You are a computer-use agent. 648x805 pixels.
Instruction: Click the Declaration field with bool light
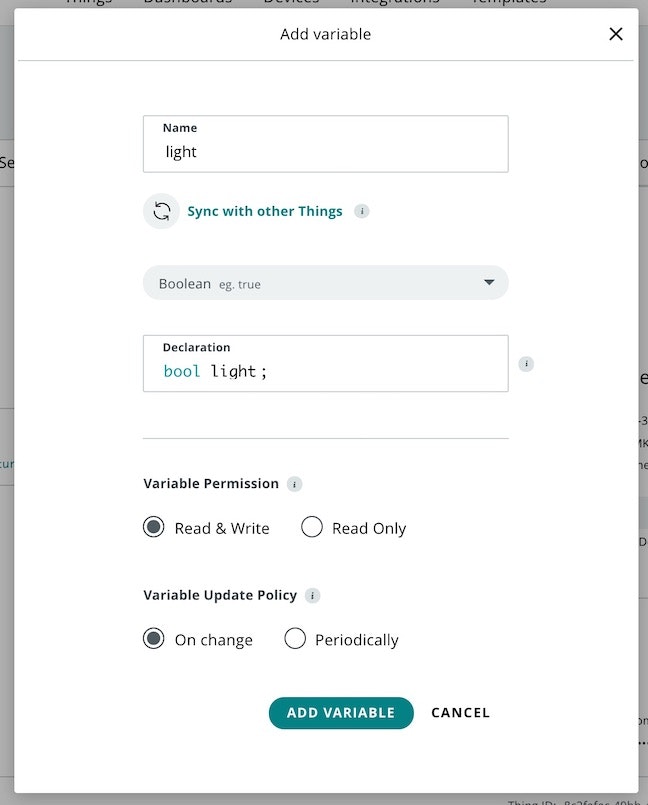[x=325, y=371]
